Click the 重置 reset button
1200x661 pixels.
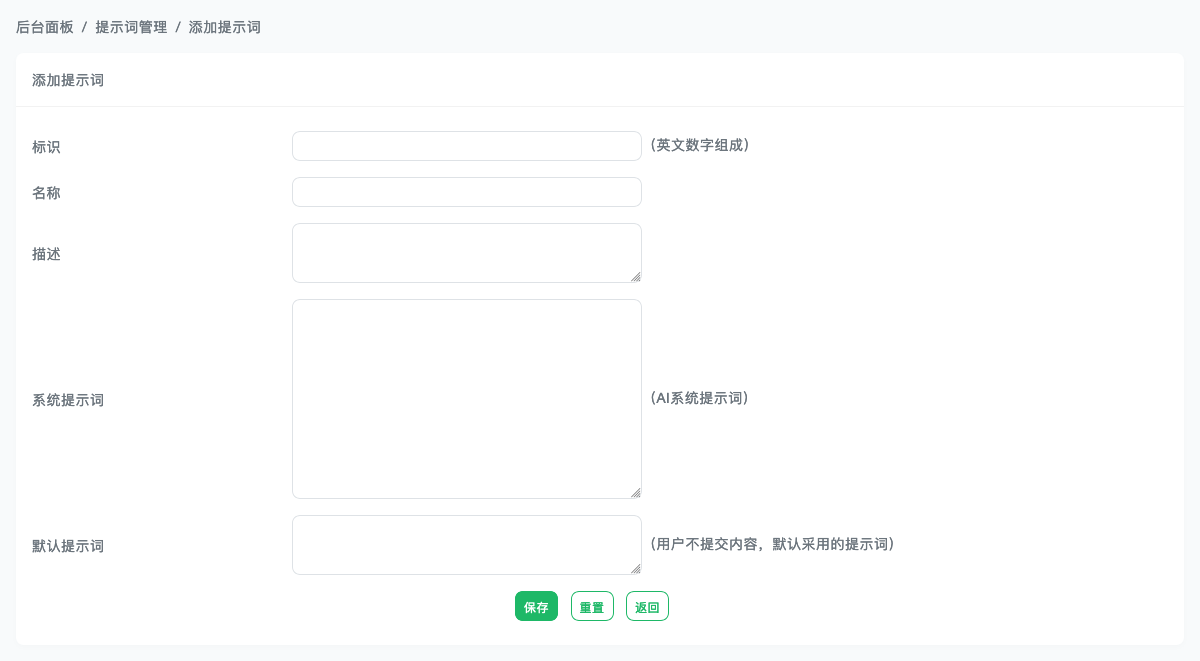592,606
